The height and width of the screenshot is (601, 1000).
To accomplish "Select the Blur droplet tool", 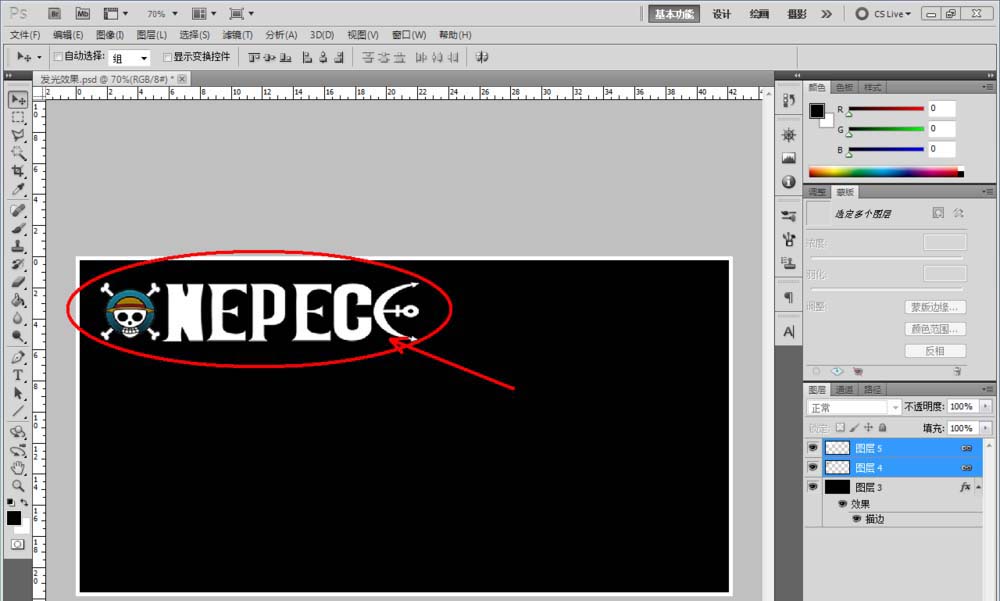I will click(x=18, y=317).
